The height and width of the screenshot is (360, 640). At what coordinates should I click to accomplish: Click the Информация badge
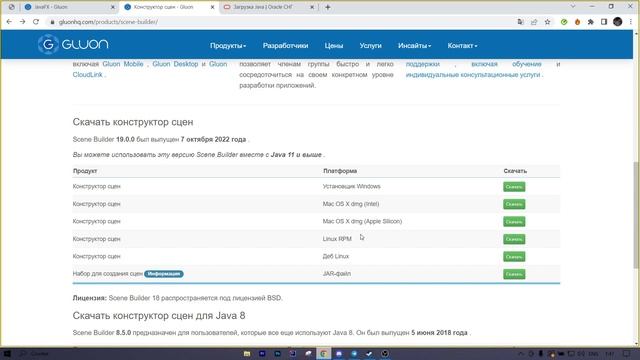(164, 274)
